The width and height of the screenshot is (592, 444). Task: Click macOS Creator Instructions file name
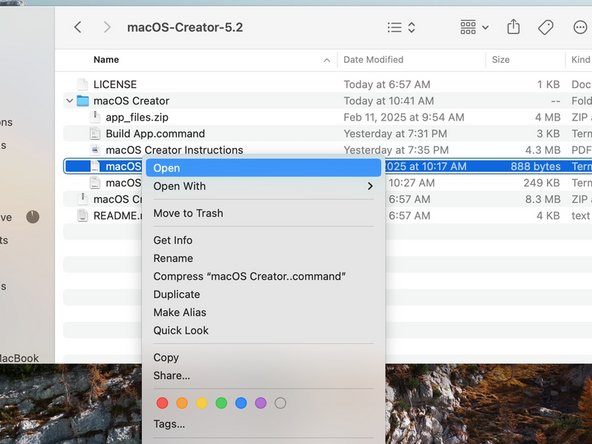pyautogui.click(x=174, y=150)
